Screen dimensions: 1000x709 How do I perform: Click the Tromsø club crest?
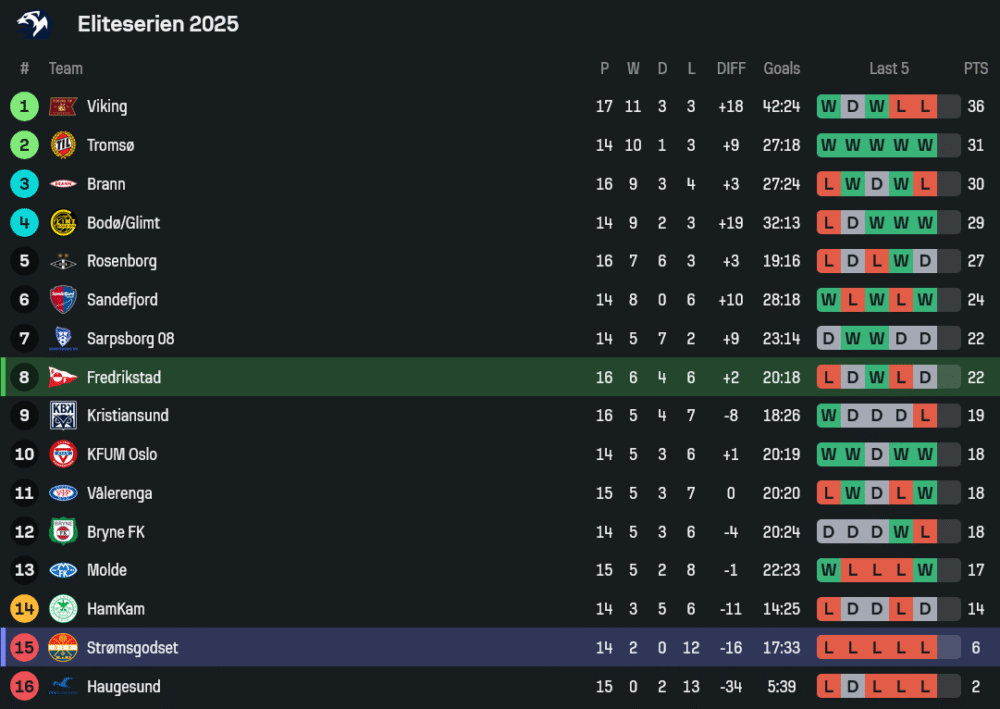pos(63,145)
